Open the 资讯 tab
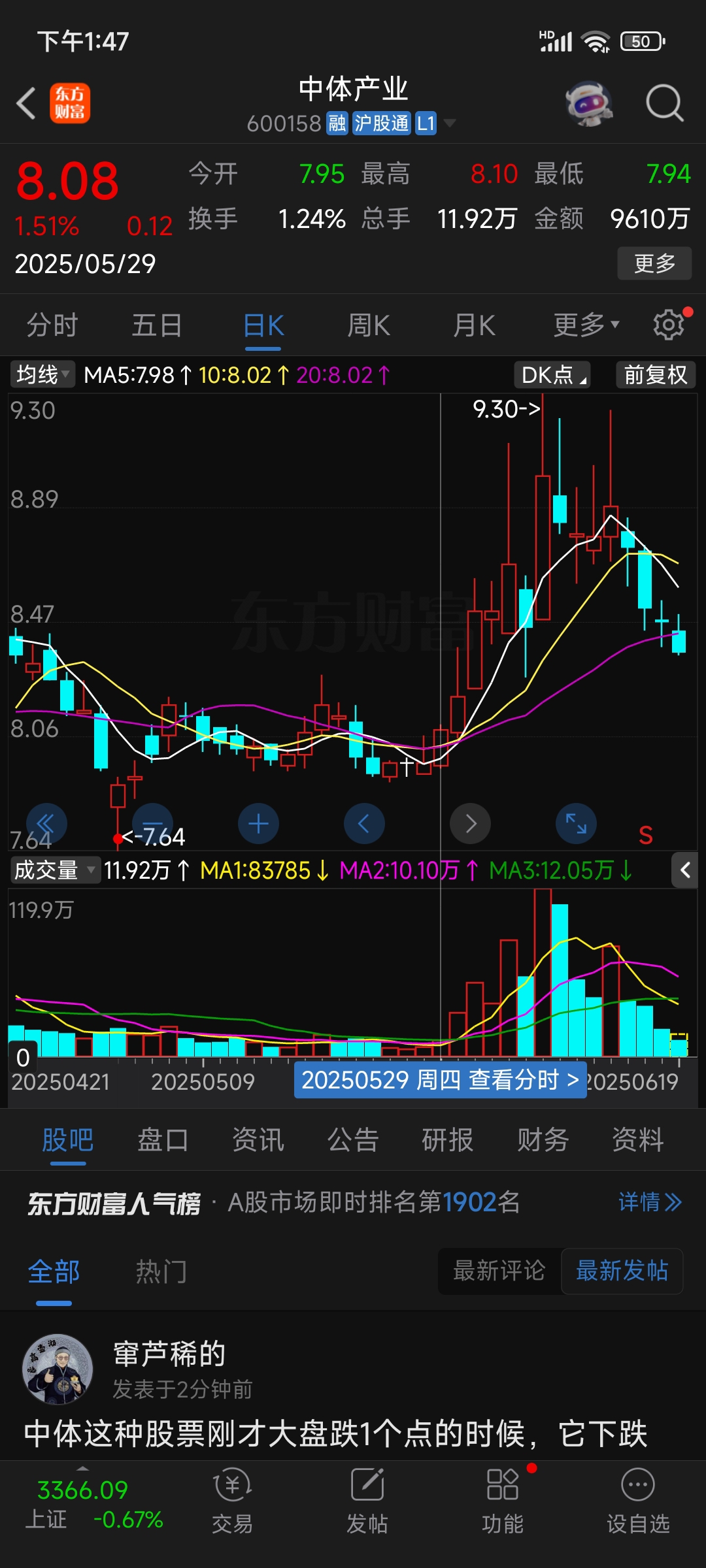Viewport: 706px width, 1568px height. click(x=258, y=1140)
